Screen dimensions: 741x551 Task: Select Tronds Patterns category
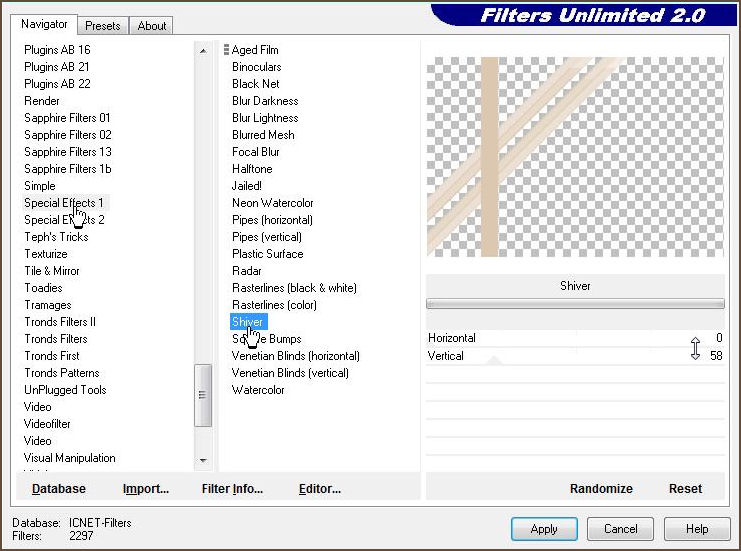[x=62, y=373]
